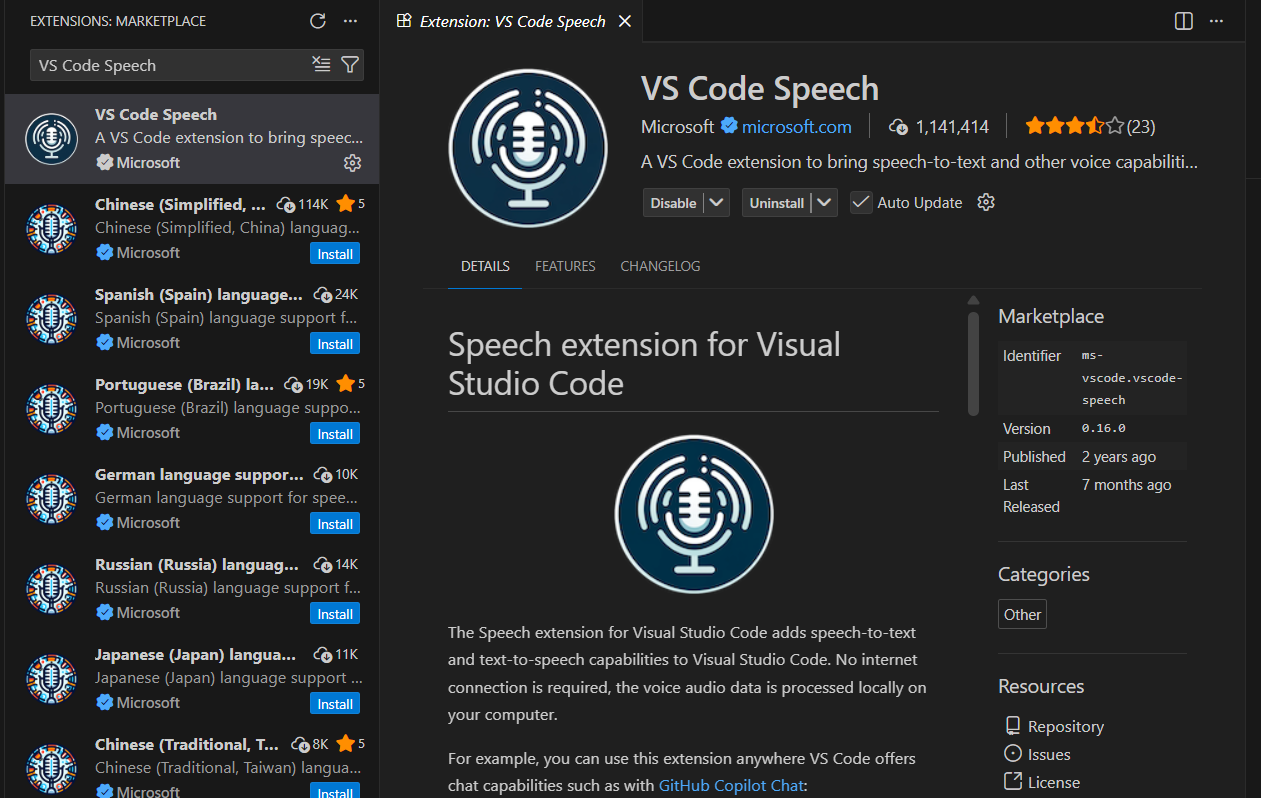
Task: Switch to the FEATURES tab
Action: [565, 266]
